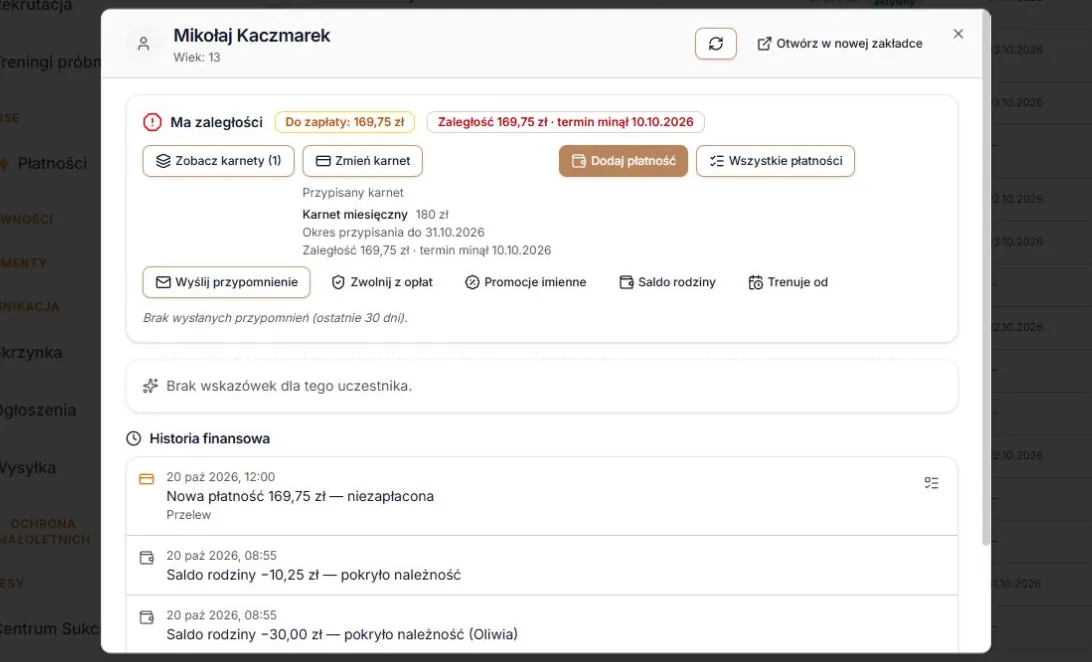Close the Mikołaj Kaczmarek dialog
This screenshot has height=662, width=1092.
[958, 34]
